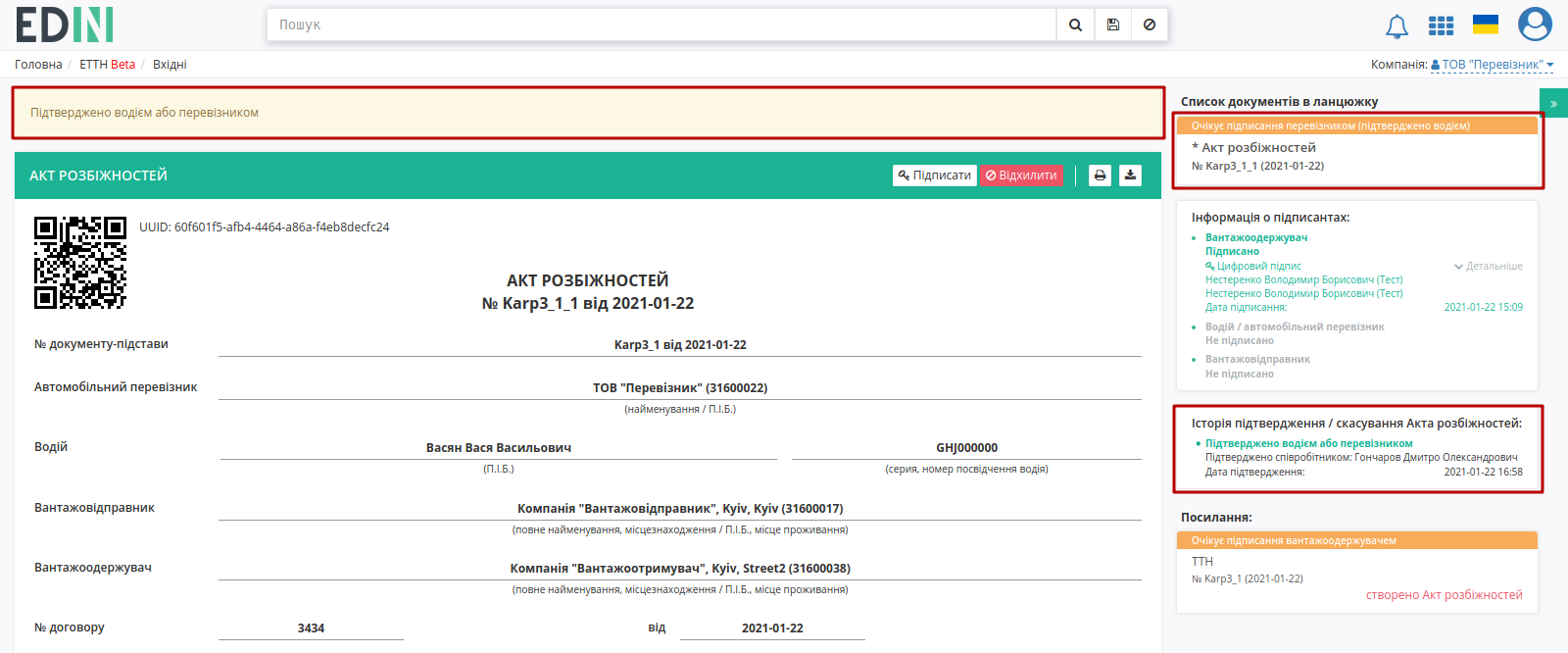
Task: Click in the Пошук search field
Action: pos(661,25)
